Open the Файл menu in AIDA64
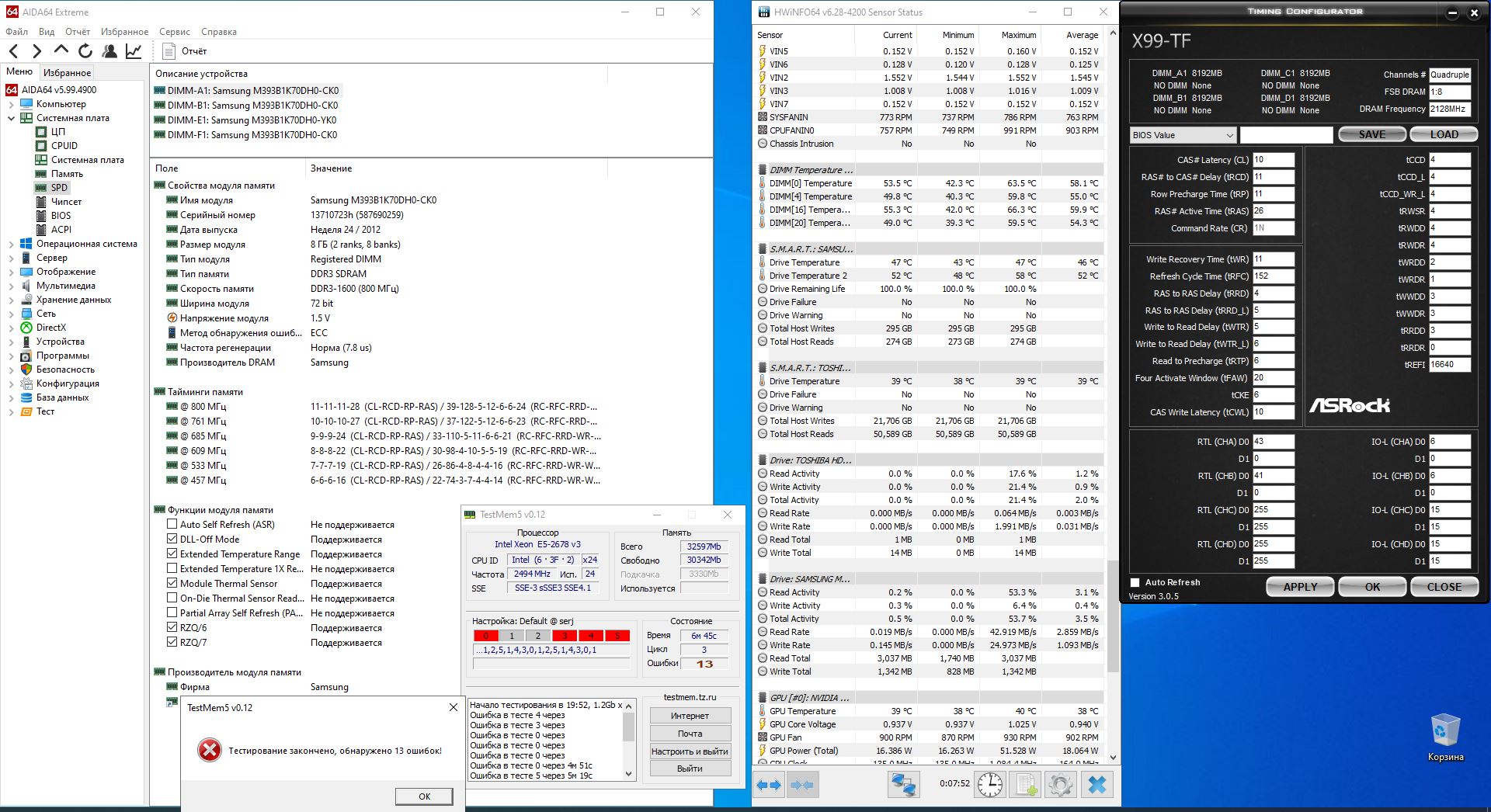Screen dimensions: 1491x812 16,32
